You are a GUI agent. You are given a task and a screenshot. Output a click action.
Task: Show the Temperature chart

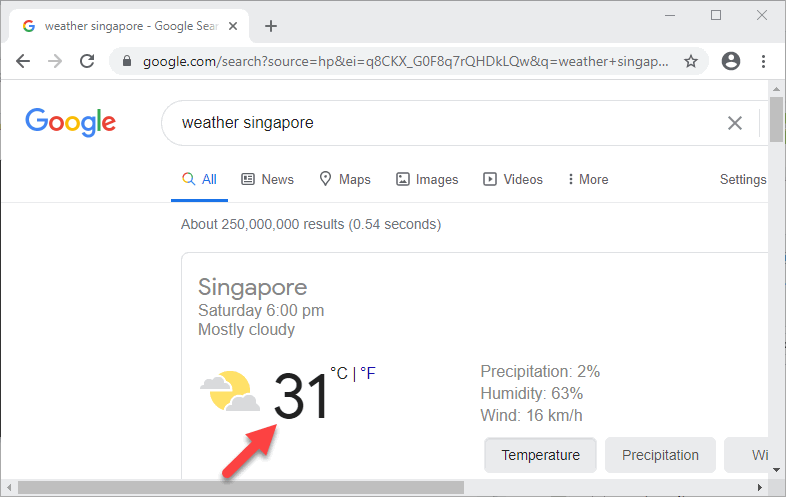[x=540, y=455]
